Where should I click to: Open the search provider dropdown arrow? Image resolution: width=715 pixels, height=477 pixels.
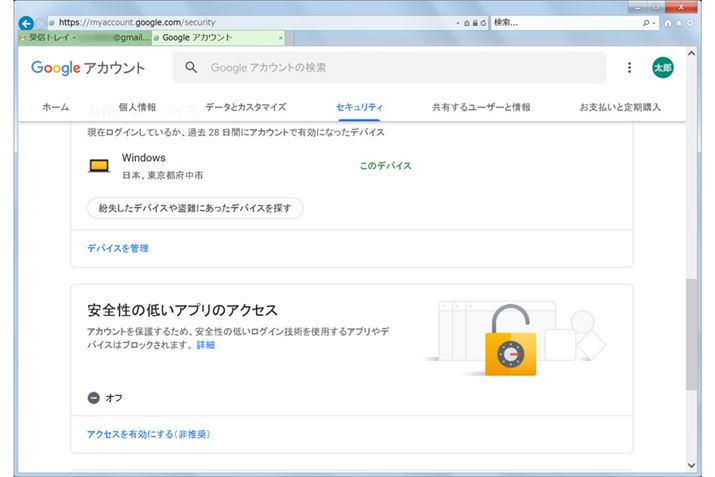coord(654,23)
